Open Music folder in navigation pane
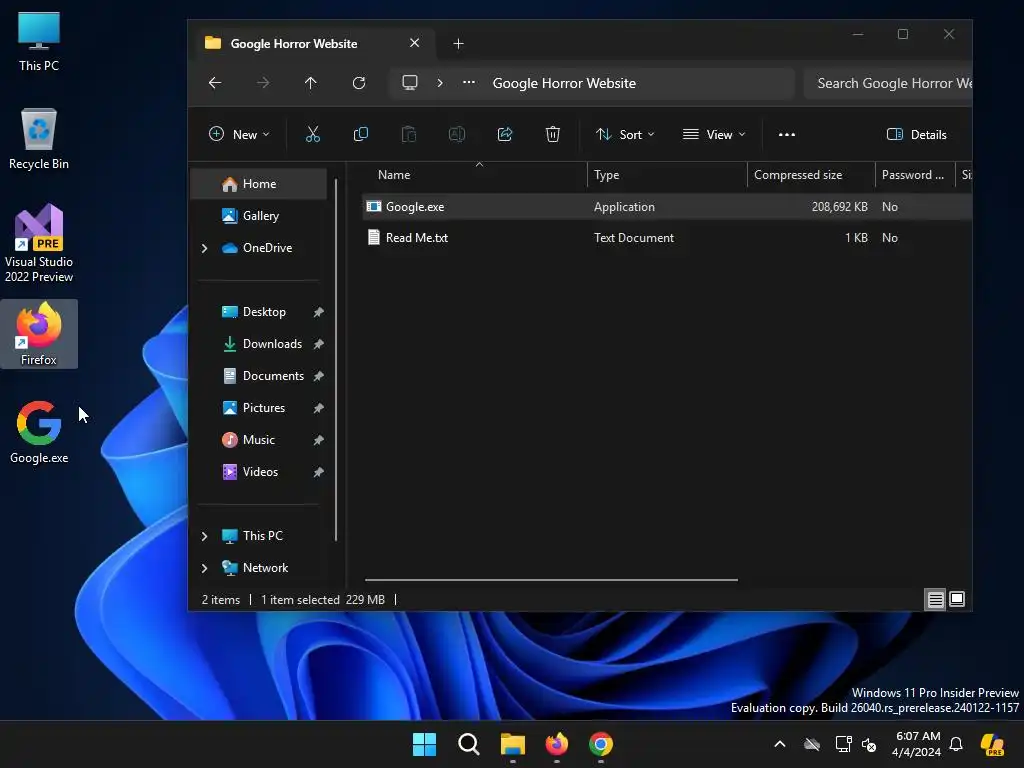Viewport: 1024px width, 768px height. point(259,440)
